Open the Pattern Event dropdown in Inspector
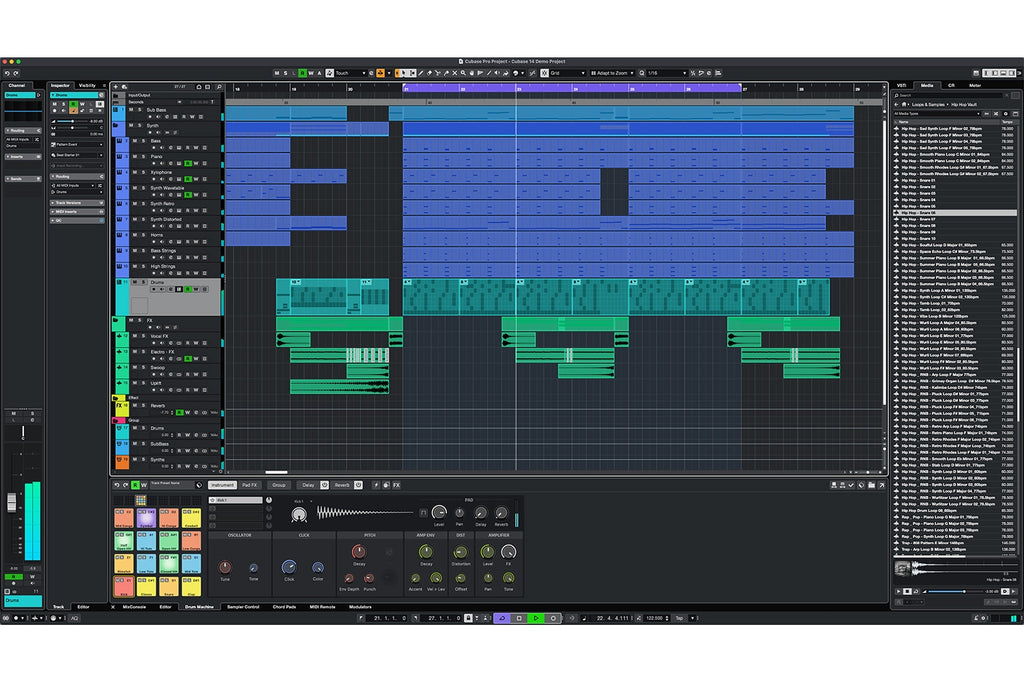The image size is (1024, 683). pyautogui.click(x=77, y=144)
